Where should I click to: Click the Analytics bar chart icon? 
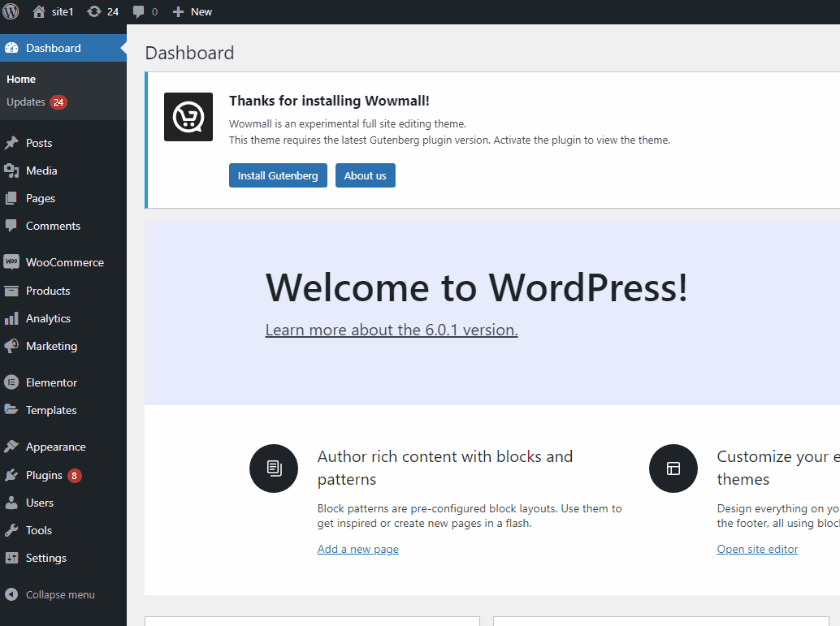click(11, 319)
